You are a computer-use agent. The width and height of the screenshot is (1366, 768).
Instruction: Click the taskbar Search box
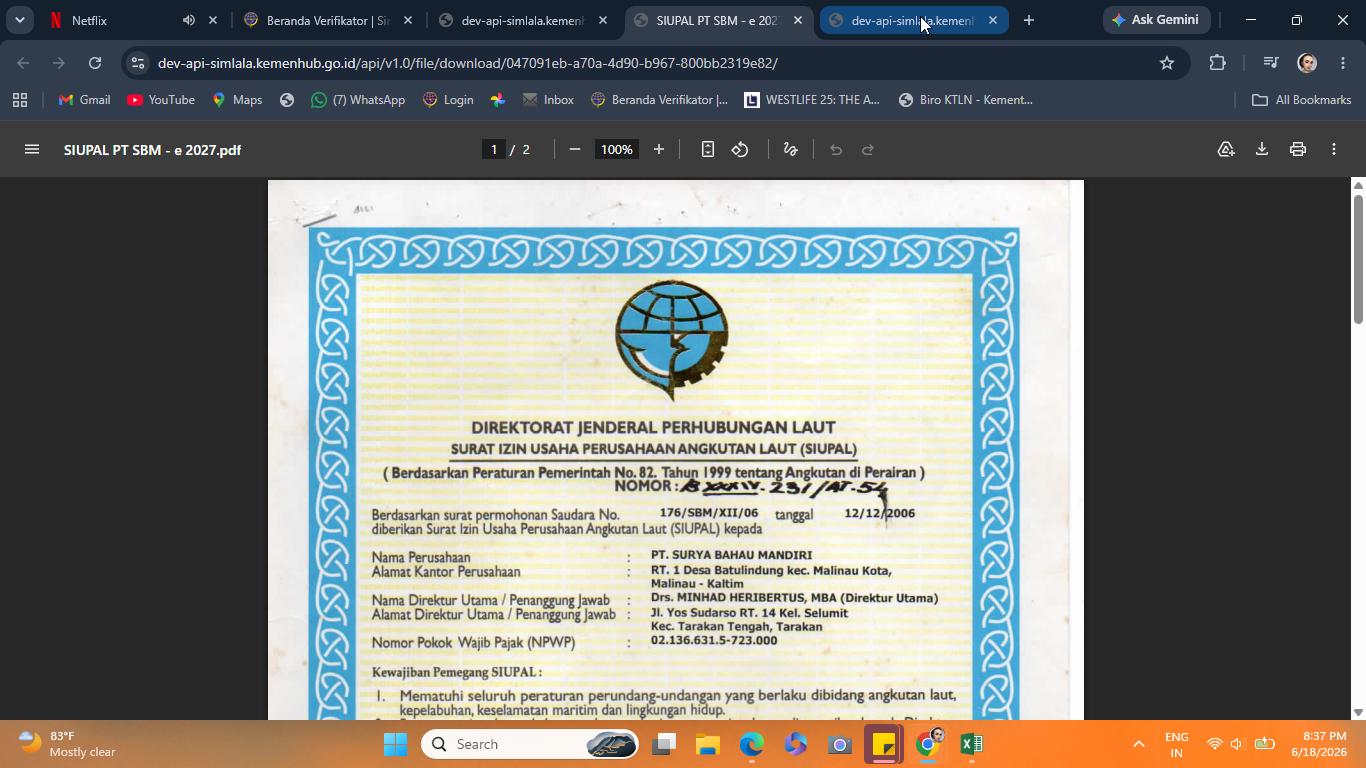pos(530,744)
